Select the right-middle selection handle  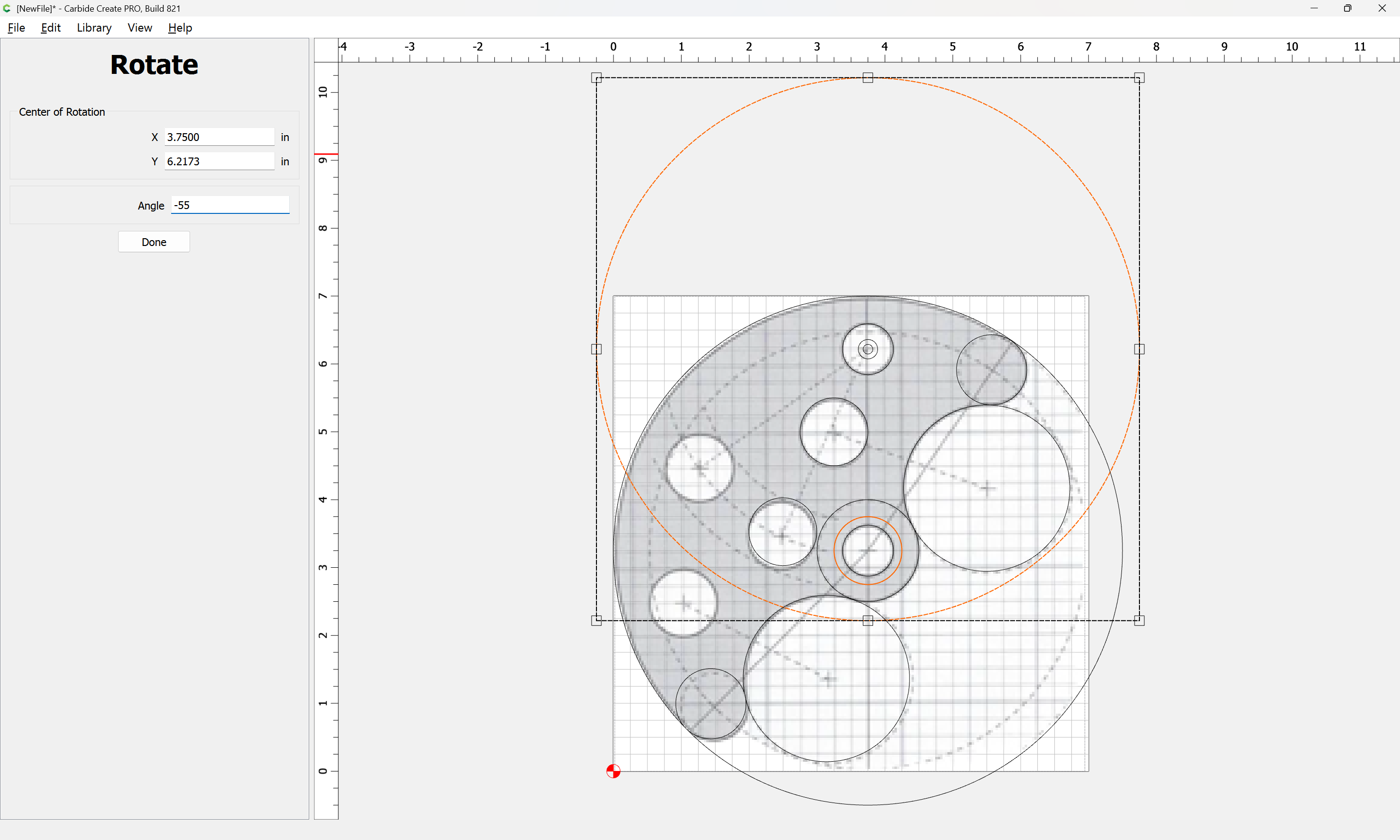pos(1139,349)
